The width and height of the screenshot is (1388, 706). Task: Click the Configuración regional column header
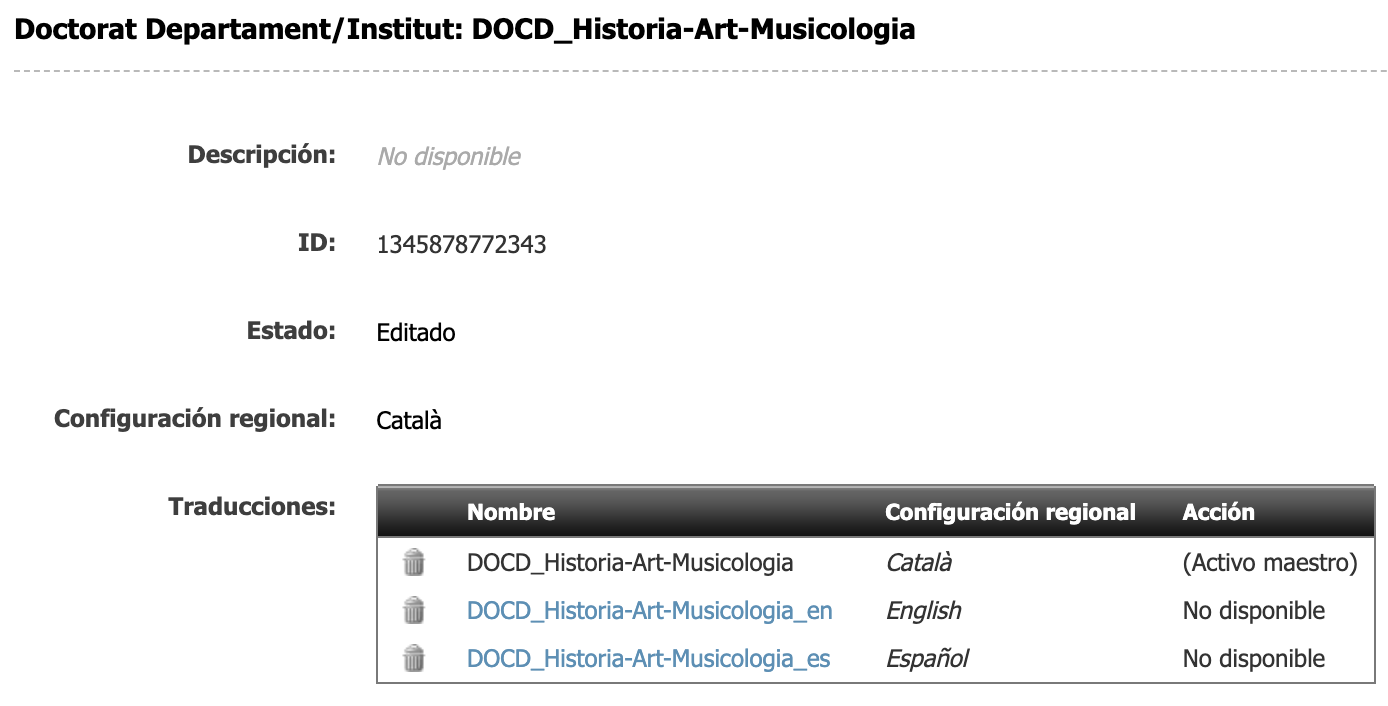point(1010,513)
